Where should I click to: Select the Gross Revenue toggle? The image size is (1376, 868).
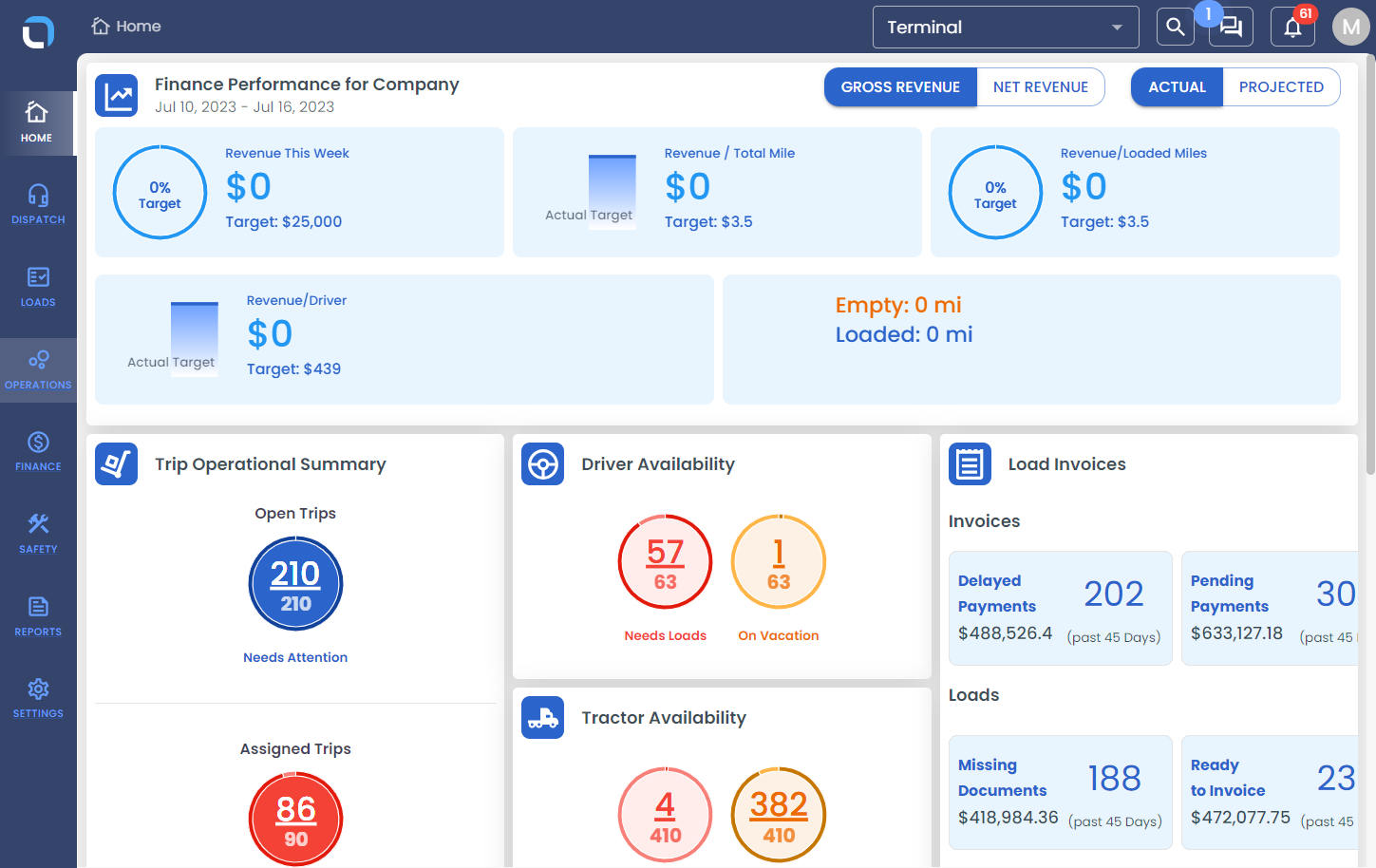pyautogui.click(x=900, y=87)
